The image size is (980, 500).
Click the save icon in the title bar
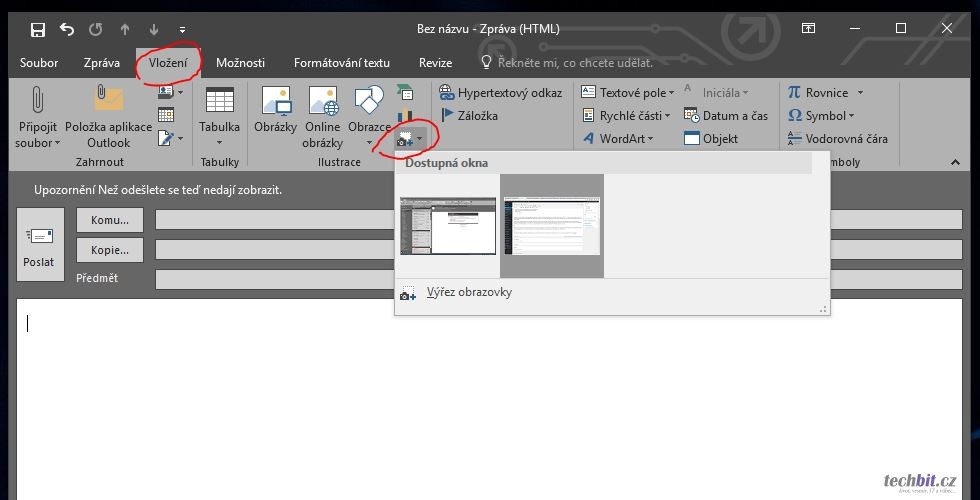[38, 29]
